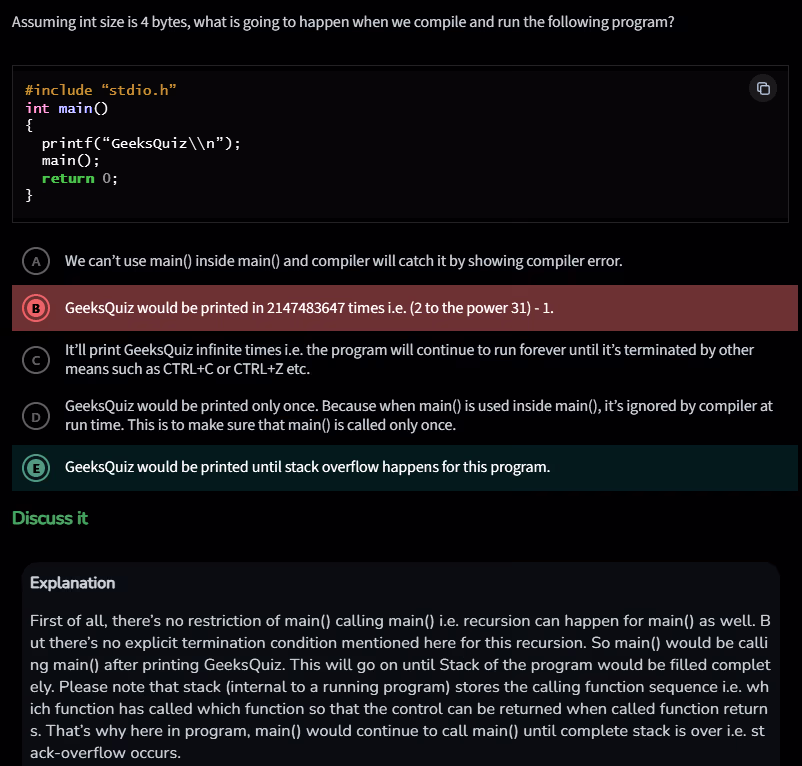Select the option D radio circle
The height and width of the screenshot is (766, 802).
click(x=36, y=415)
